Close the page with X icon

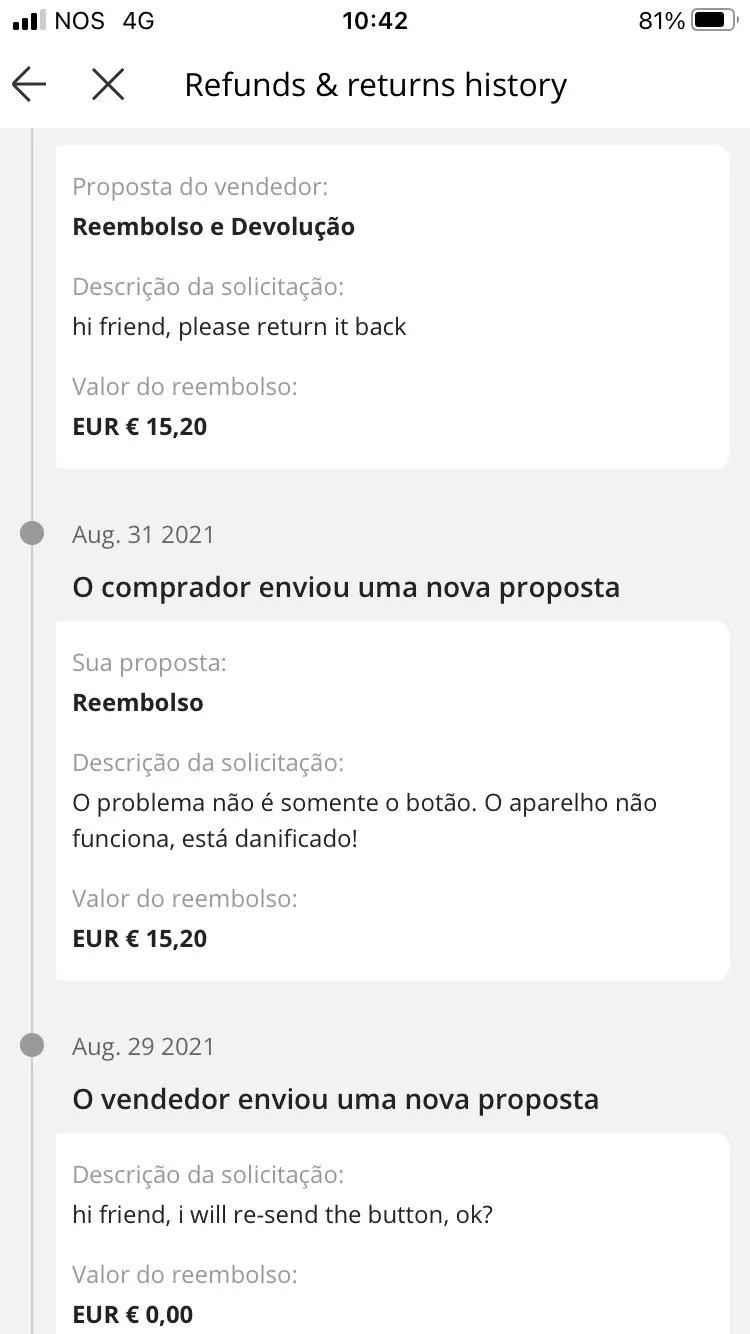pyautogui.click(x=108, y=85)
